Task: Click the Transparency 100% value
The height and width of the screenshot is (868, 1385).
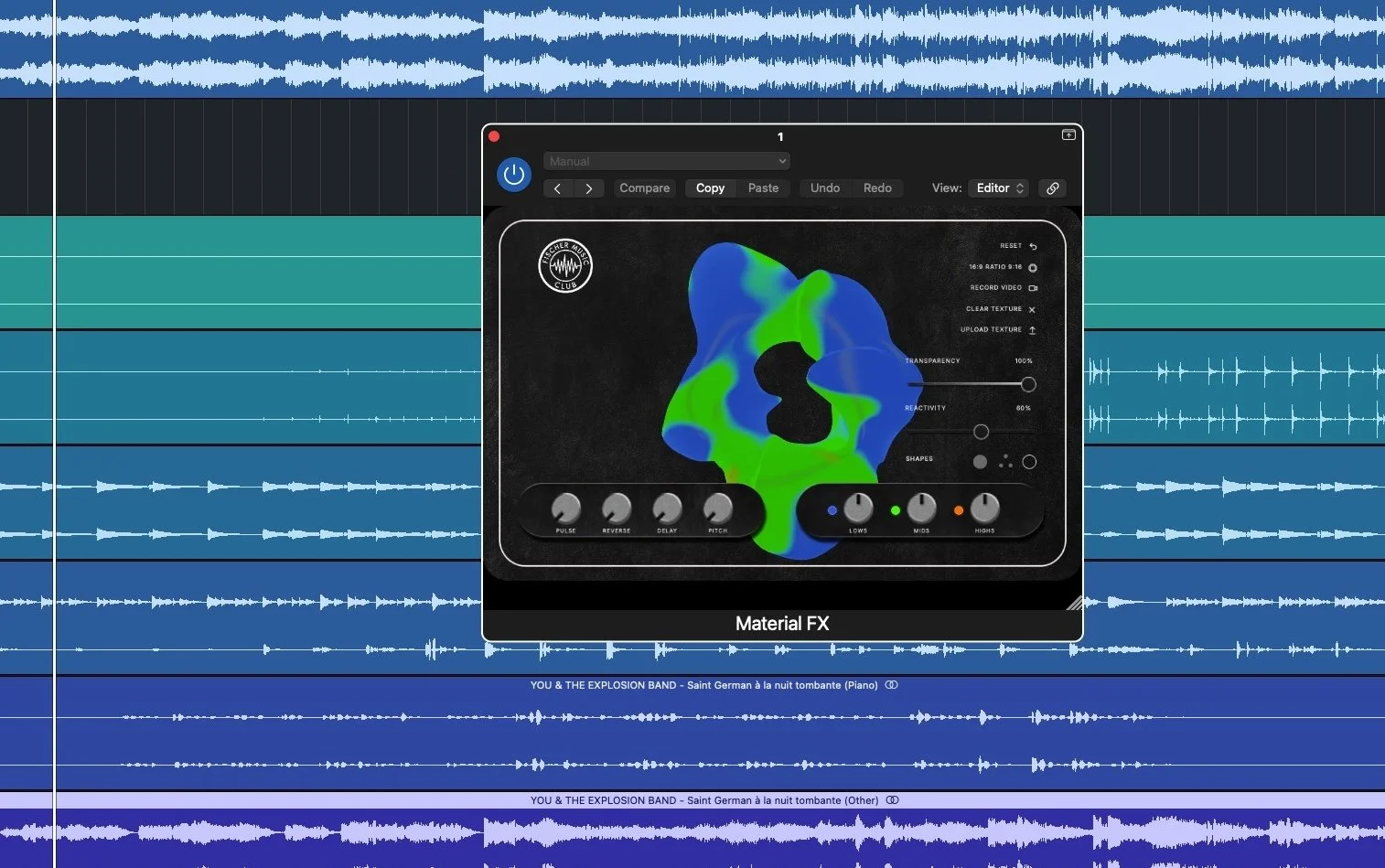Action: coord(1024,361)
